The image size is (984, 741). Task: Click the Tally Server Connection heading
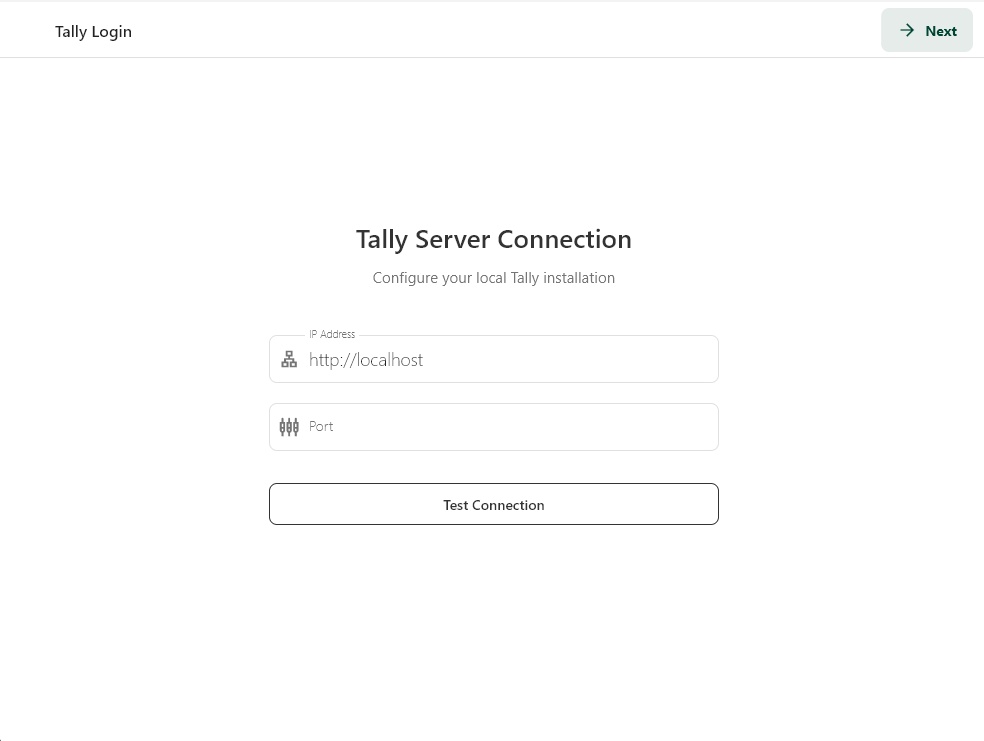493,239
